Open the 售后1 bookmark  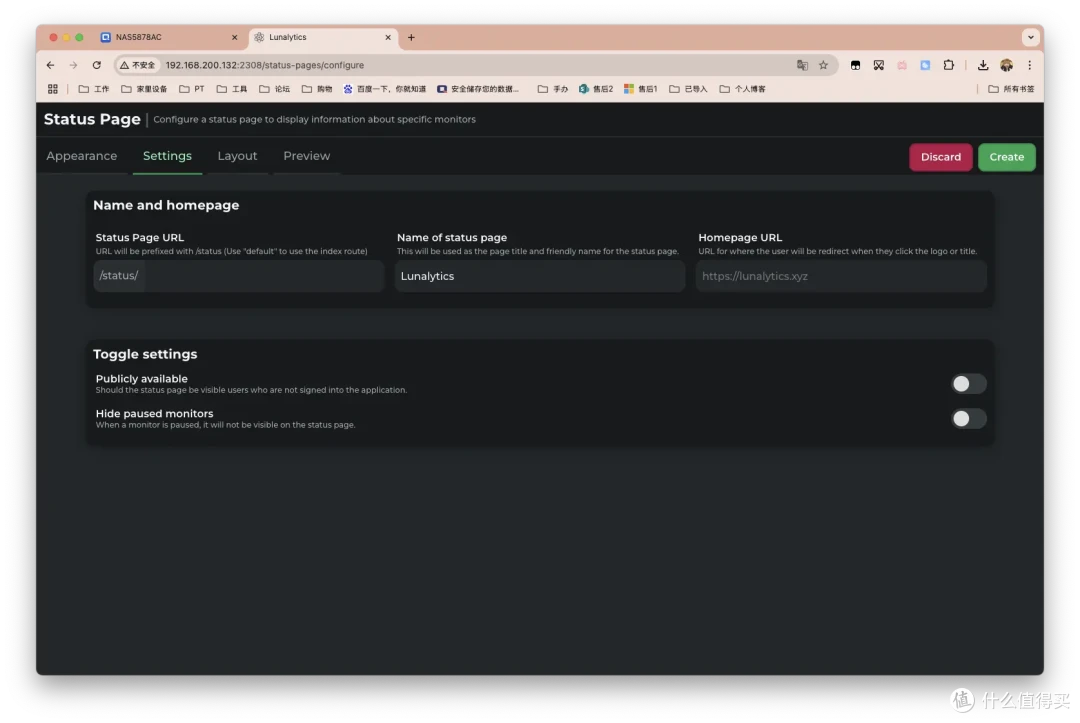tap(641, 89)
